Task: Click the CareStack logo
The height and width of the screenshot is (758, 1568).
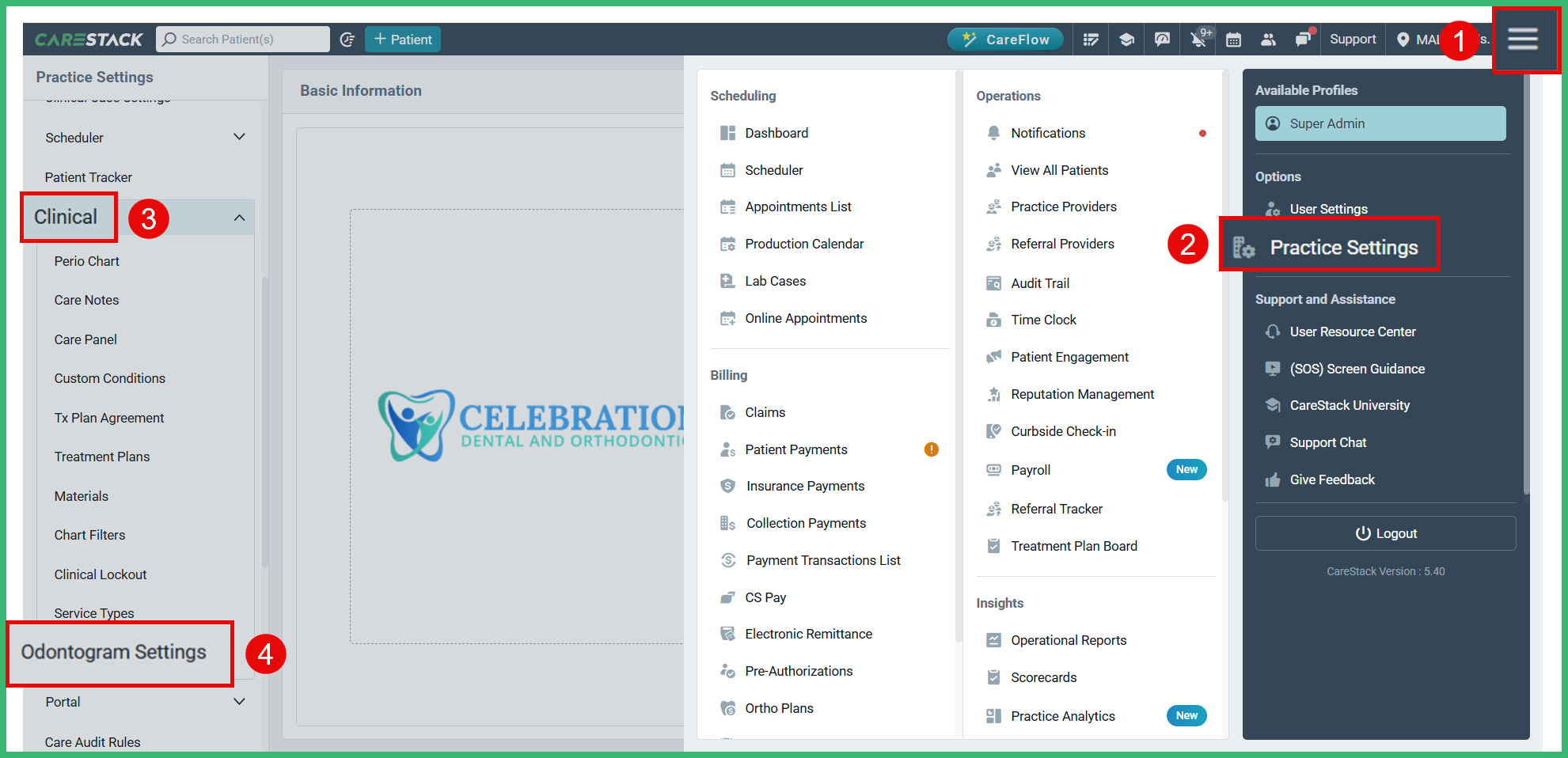Action: point(89,39)
